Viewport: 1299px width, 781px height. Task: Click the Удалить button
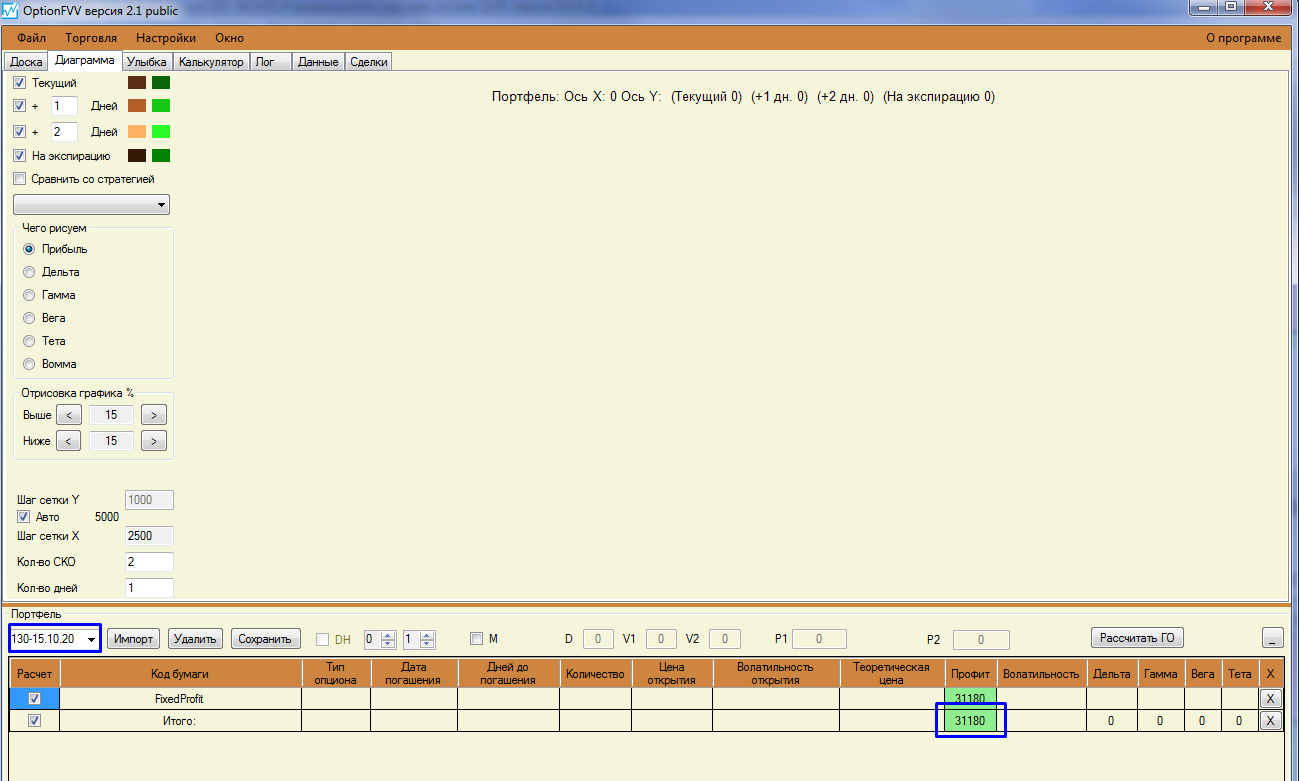click(x=195, y=638)
